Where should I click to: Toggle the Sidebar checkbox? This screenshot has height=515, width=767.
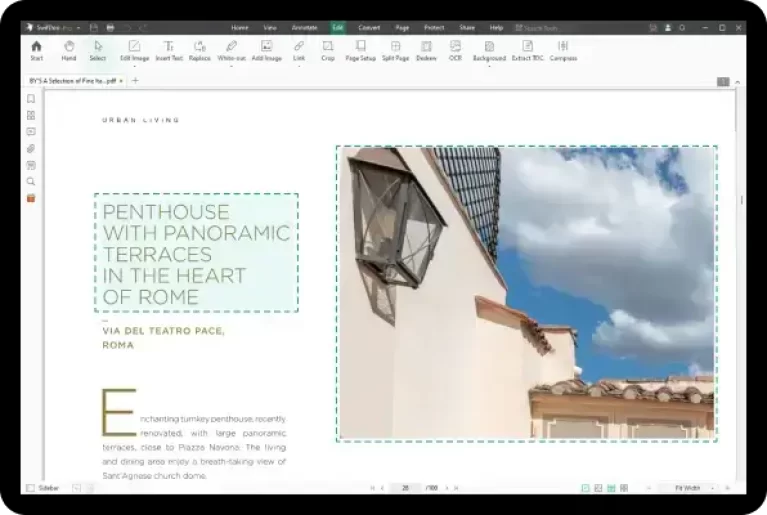click(x=30, y=488)
